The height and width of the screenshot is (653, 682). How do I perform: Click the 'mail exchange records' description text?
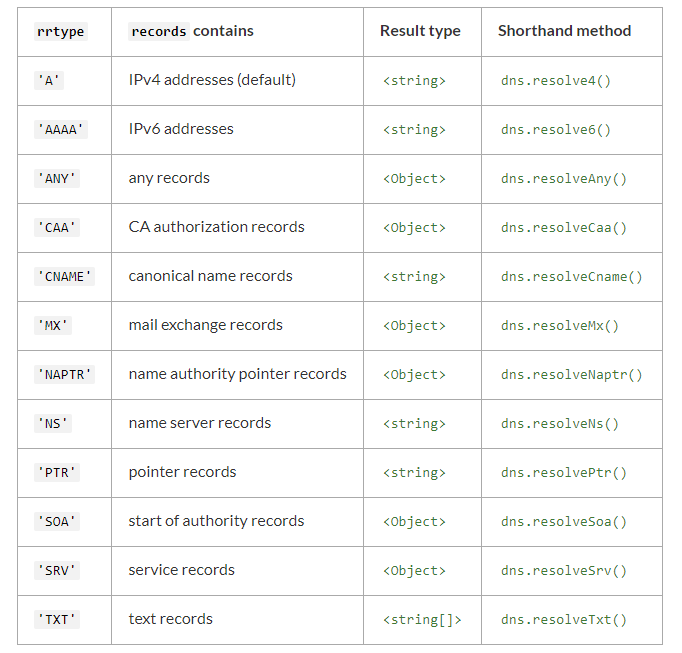point(205,325)
